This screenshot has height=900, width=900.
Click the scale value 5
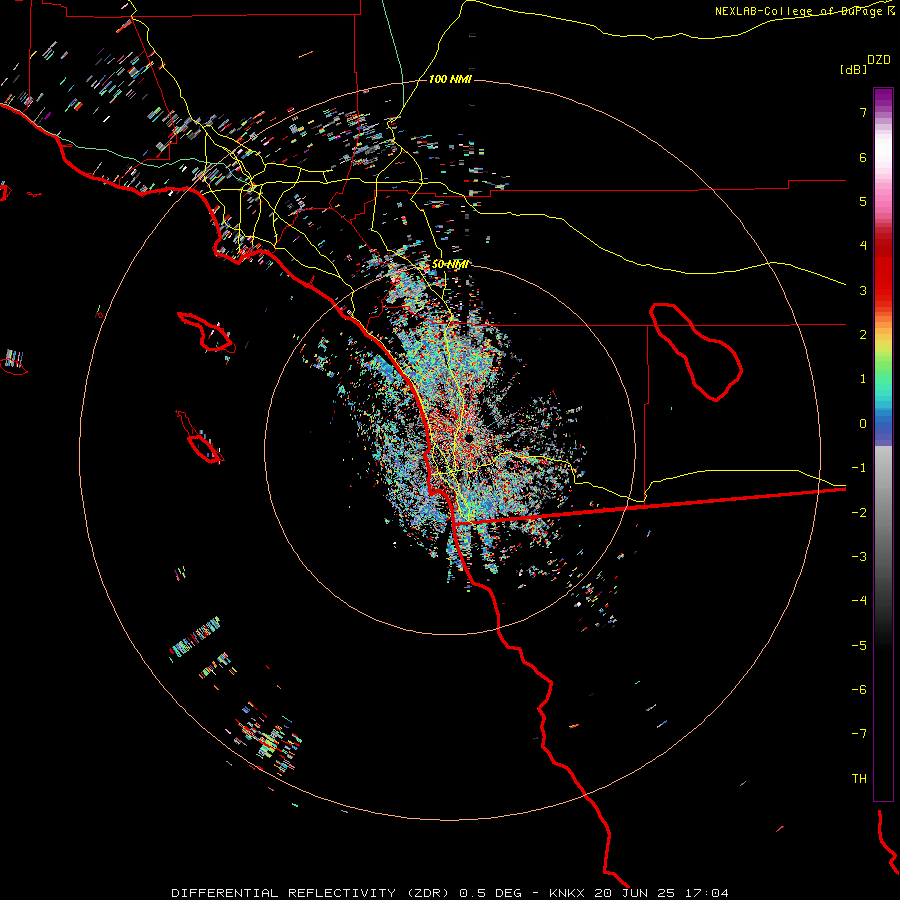(x=863, y=201)
